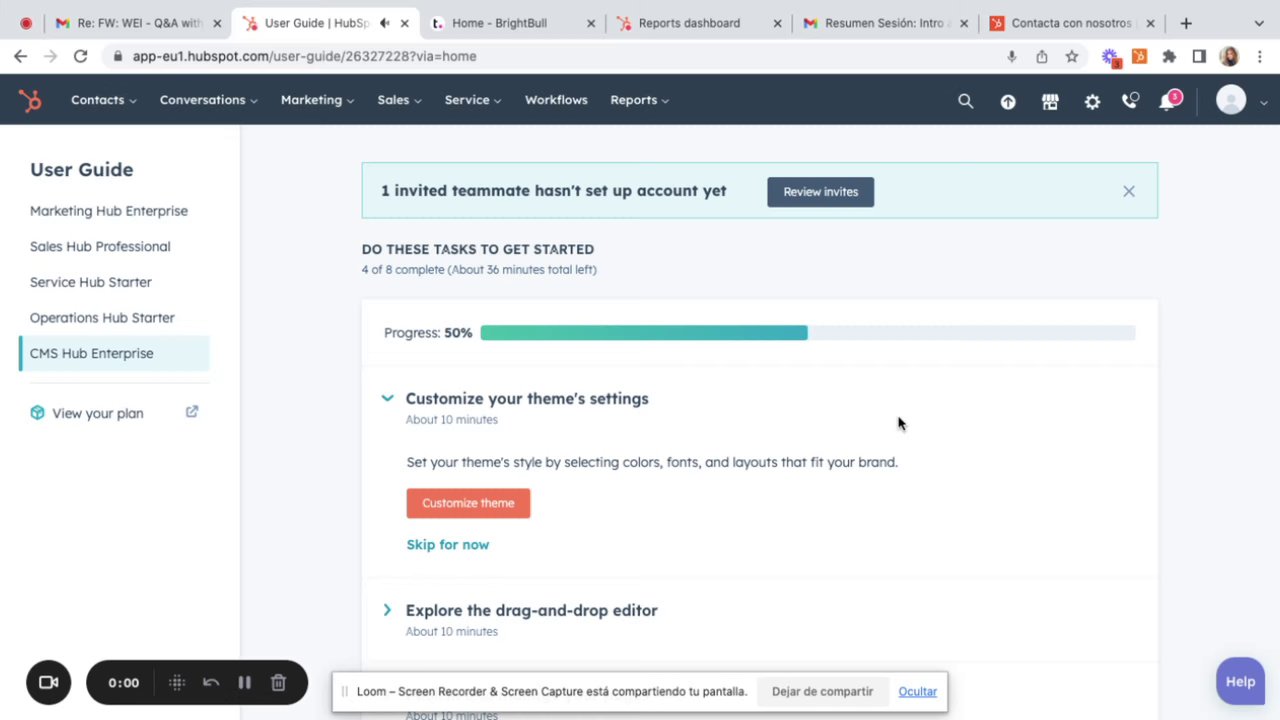Image resolution: width=1280 pixels, height=720 pixels.
Task: Open the calling phone icon
Action: tap(1130, 101)
